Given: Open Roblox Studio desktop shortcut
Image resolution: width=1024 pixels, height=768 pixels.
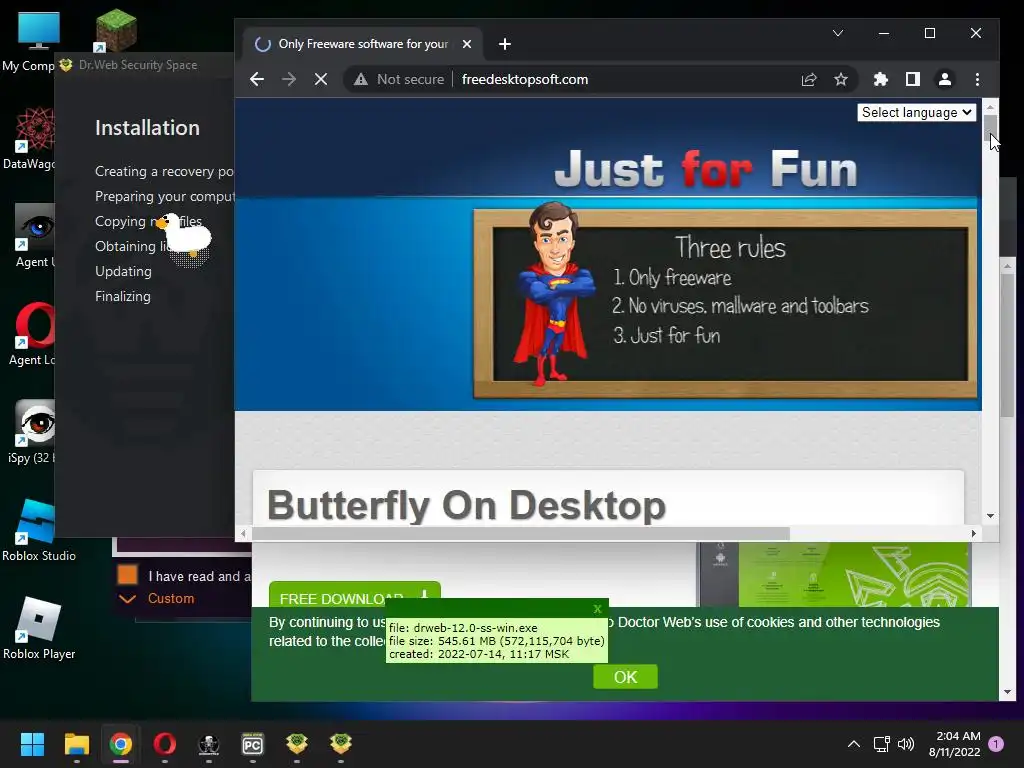Looking at the screenshot, I should [x=39, y=530].
